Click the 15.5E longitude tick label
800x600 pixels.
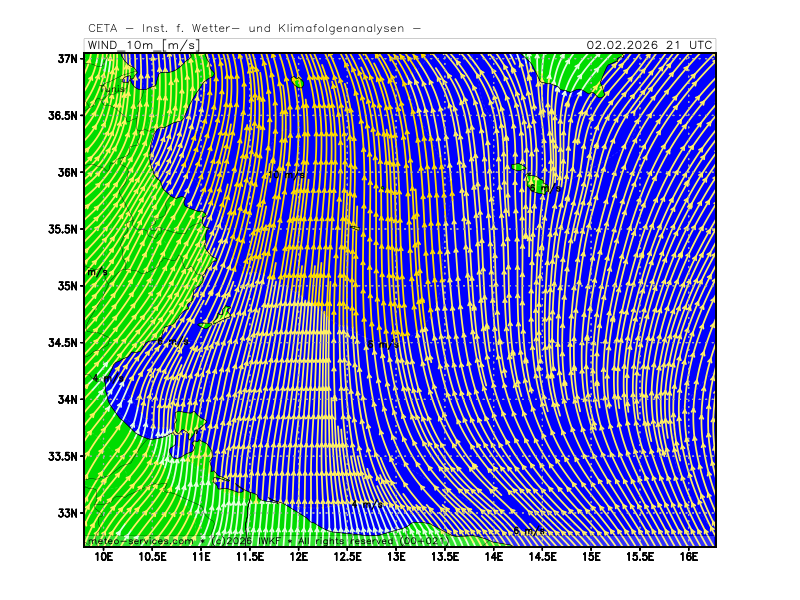pyautogui.click(x=640, y=556)
